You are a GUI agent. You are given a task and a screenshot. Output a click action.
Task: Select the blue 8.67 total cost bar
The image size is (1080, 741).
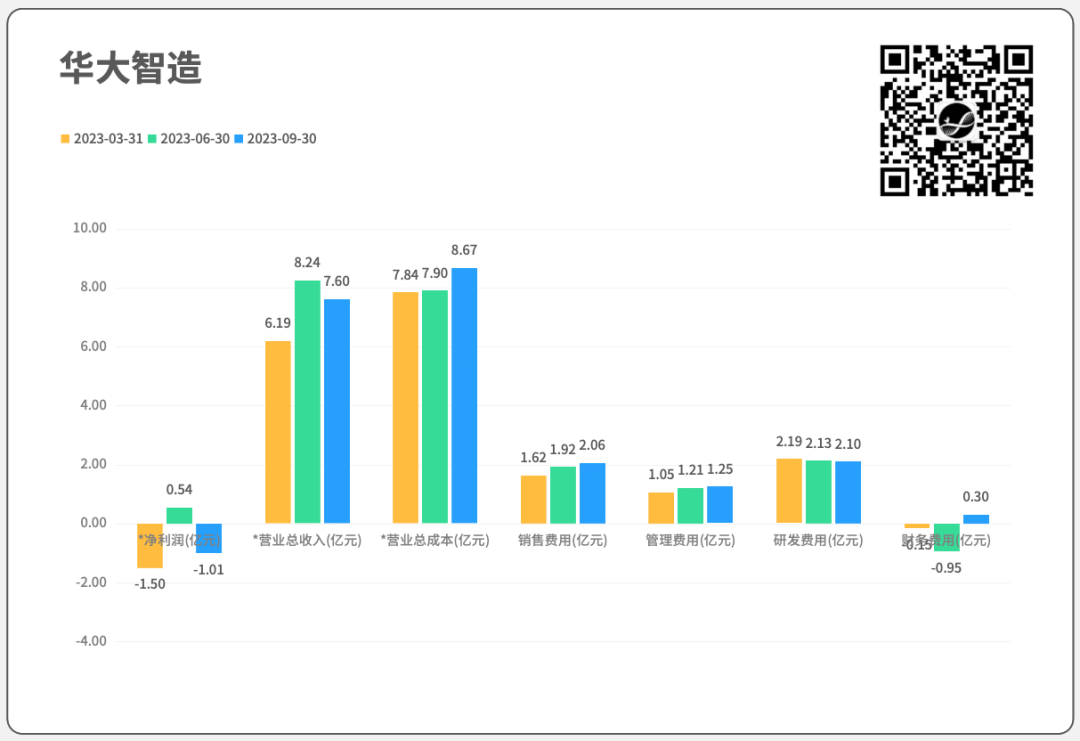[464, 395]
